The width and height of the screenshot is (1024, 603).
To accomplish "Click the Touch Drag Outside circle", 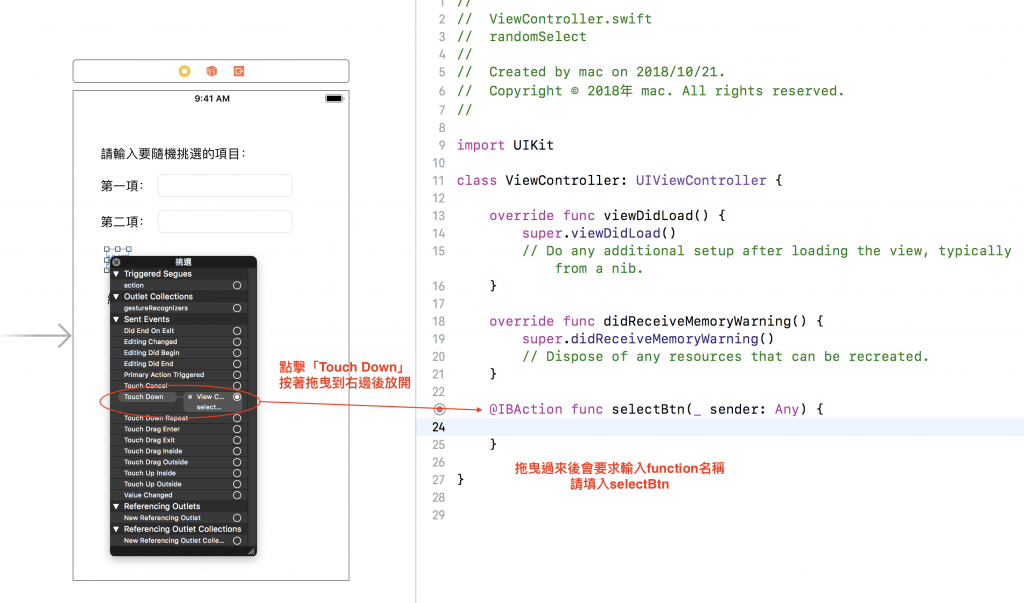I will coord(237,462).
